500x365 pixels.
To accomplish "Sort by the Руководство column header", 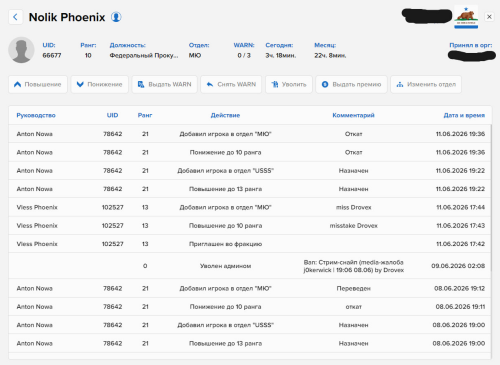I will [x=36, y=115].
